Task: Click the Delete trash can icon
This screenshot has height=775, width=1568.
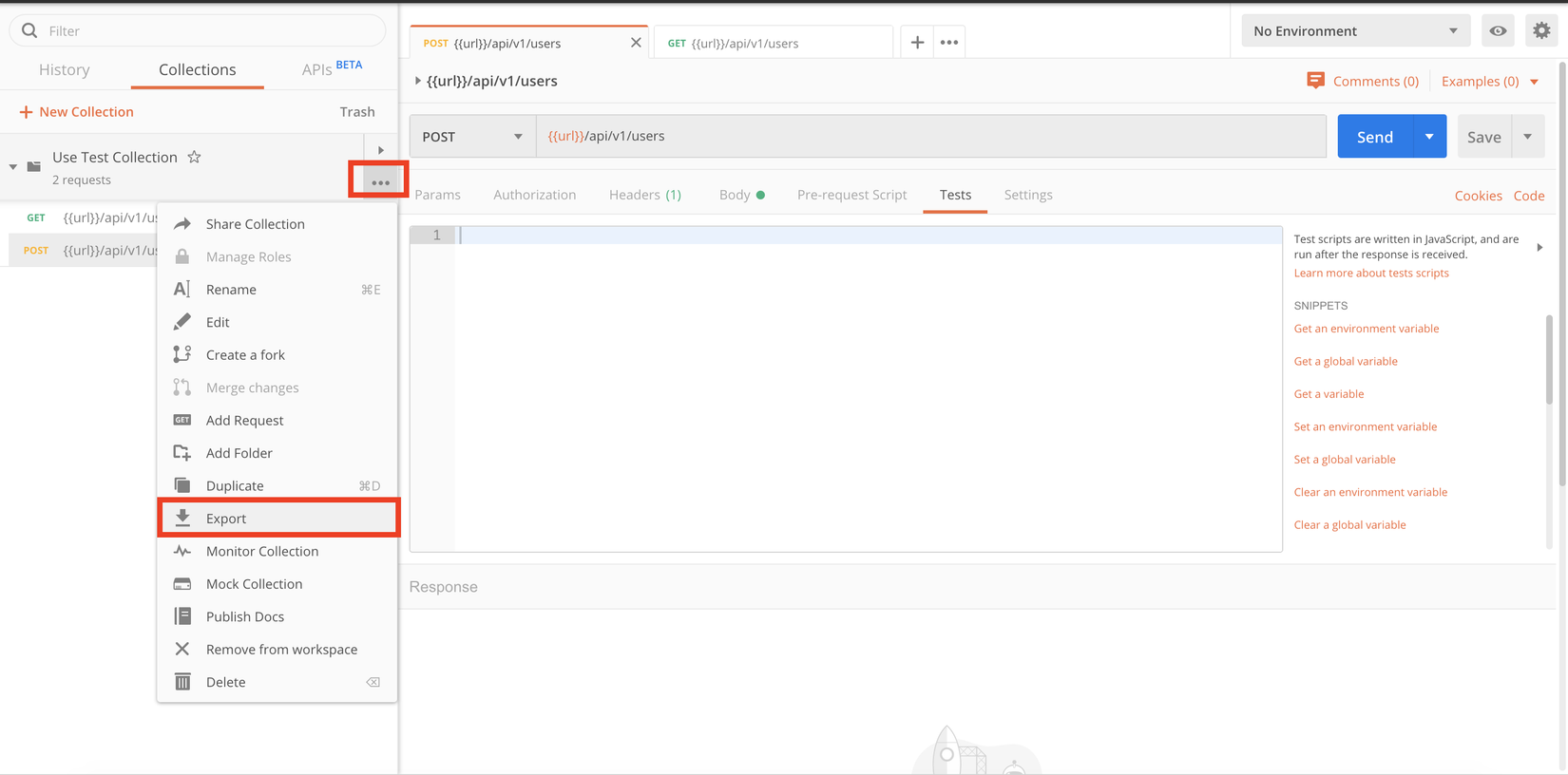Action: point(182,682)
